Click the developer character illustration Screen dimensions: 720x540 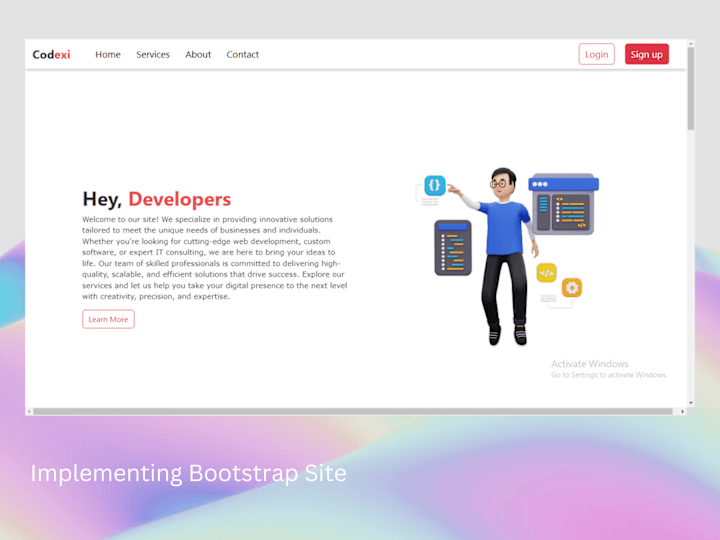click(505, 256)
